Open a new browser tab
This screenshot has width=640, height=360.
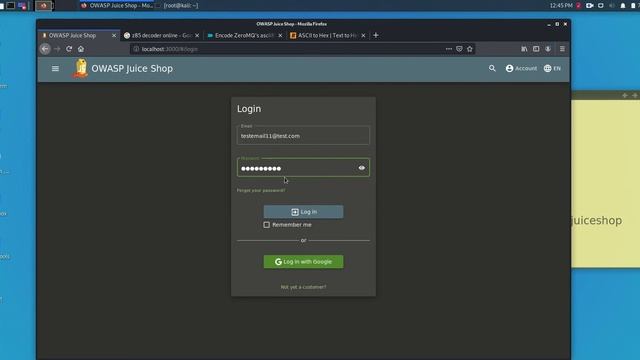pyautogui.click(x=376, y=36)
